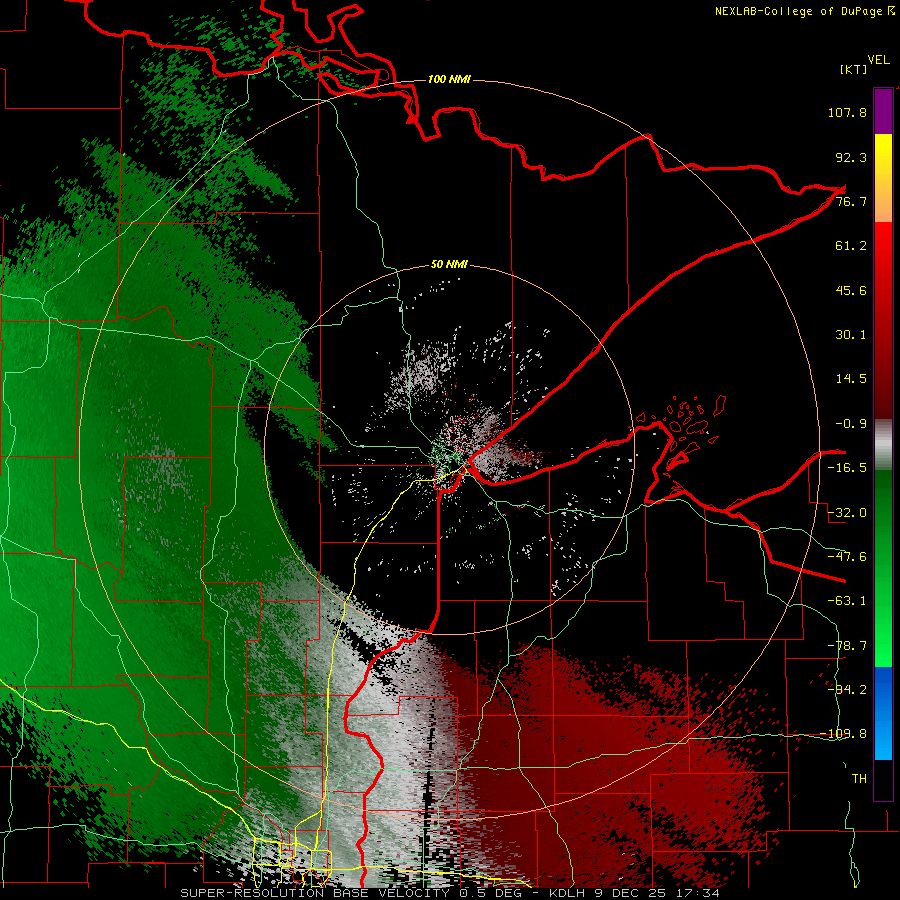
Task: Select the 61.2 scale value
Action: [x=851, y=246]
